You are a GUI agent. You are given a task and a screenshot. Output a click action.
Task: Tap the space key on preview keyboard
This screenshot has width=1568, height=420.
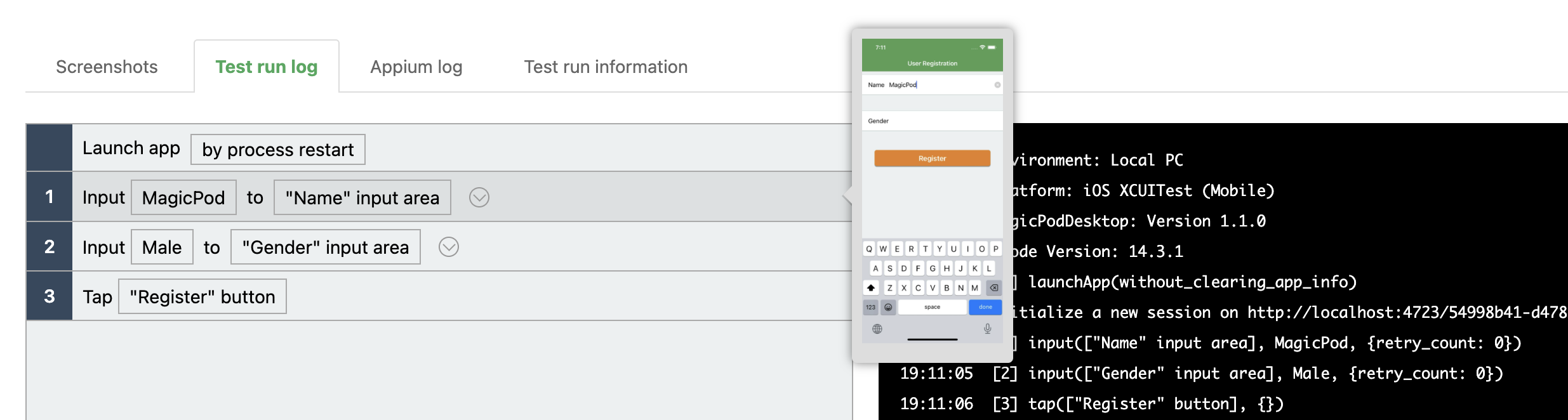pos(932,307)
